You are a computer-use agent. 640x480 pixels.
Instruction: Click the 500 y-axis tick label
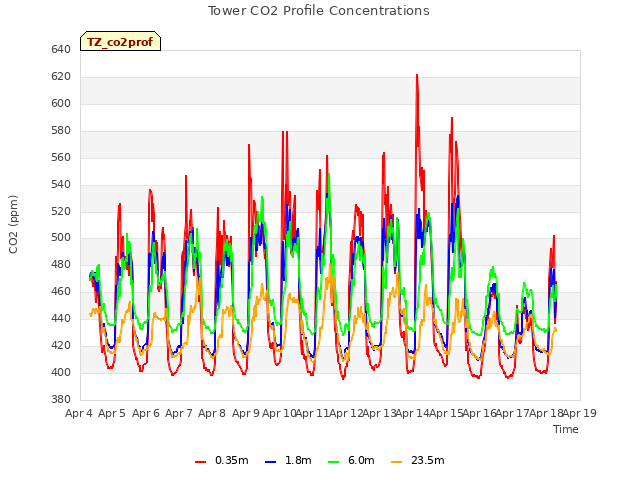[x=61, y=238]
